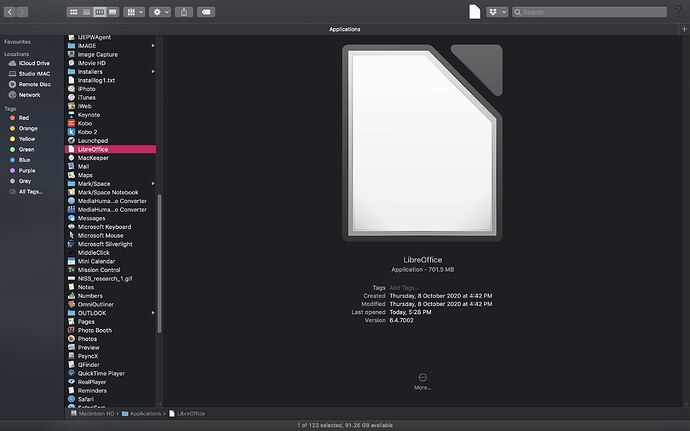Switch to icon view
Viewport: 690px width, 431px height.
[x=73, y=12]
